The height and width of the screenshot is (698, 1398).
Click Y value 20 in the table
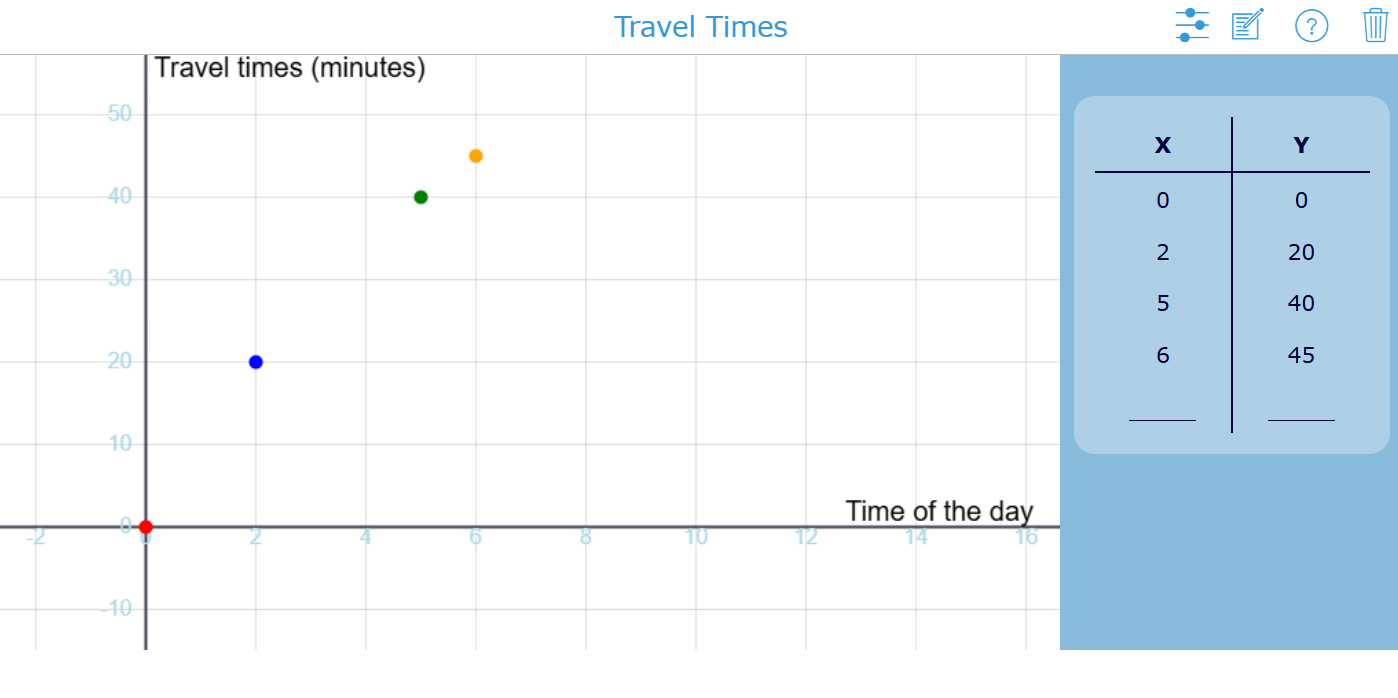(x=1300, y=252)
